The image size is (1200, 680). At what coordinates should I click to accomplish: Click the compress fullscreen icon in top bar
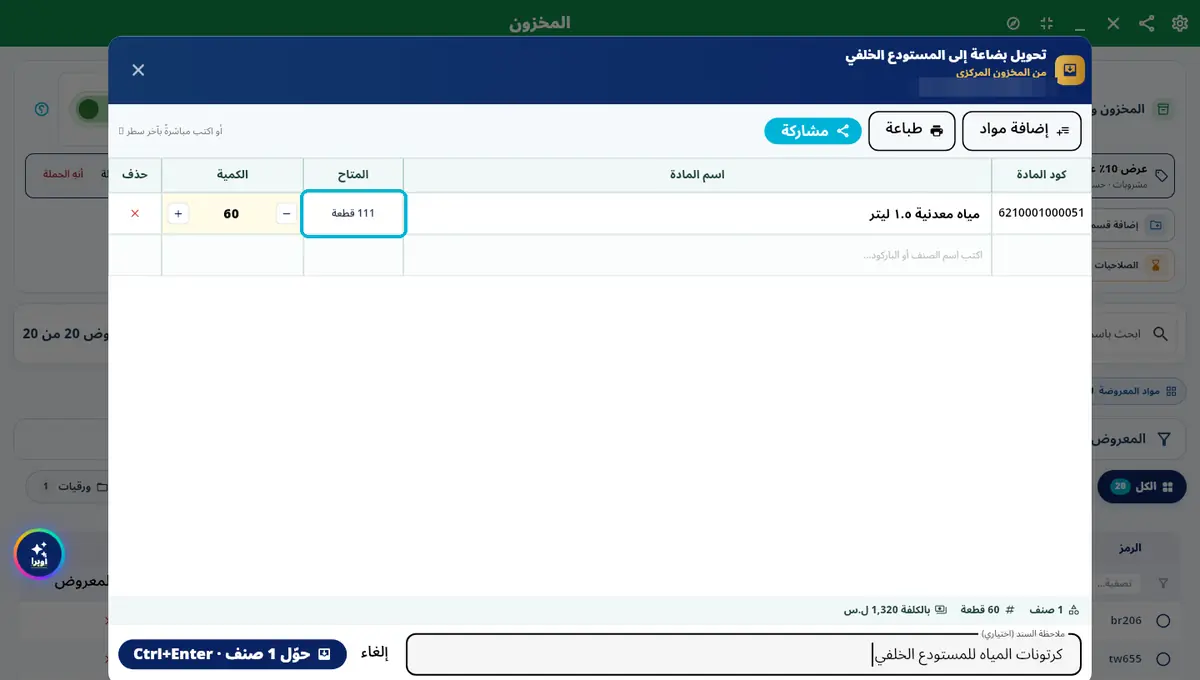(1046, 23)
